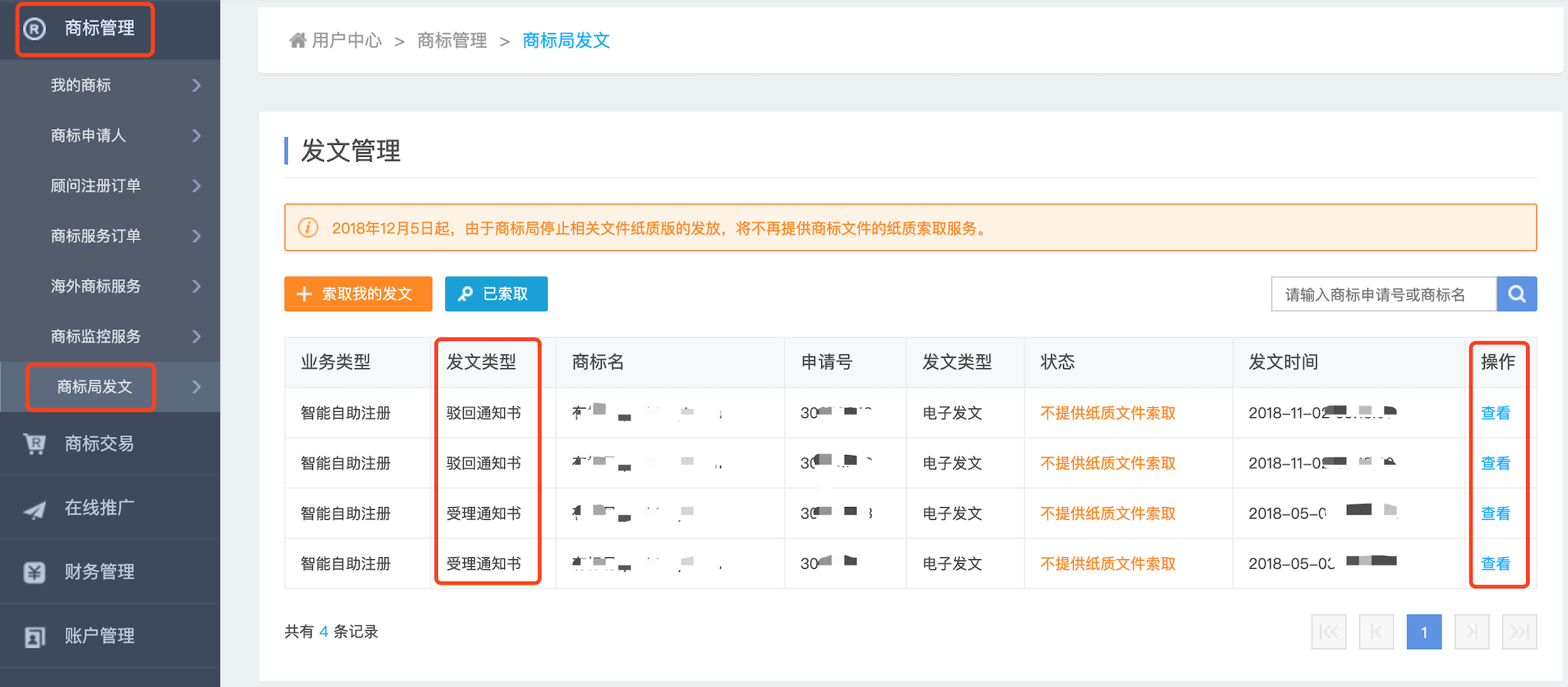Open 在线推广 main menu section

click(x=110, y=508)
